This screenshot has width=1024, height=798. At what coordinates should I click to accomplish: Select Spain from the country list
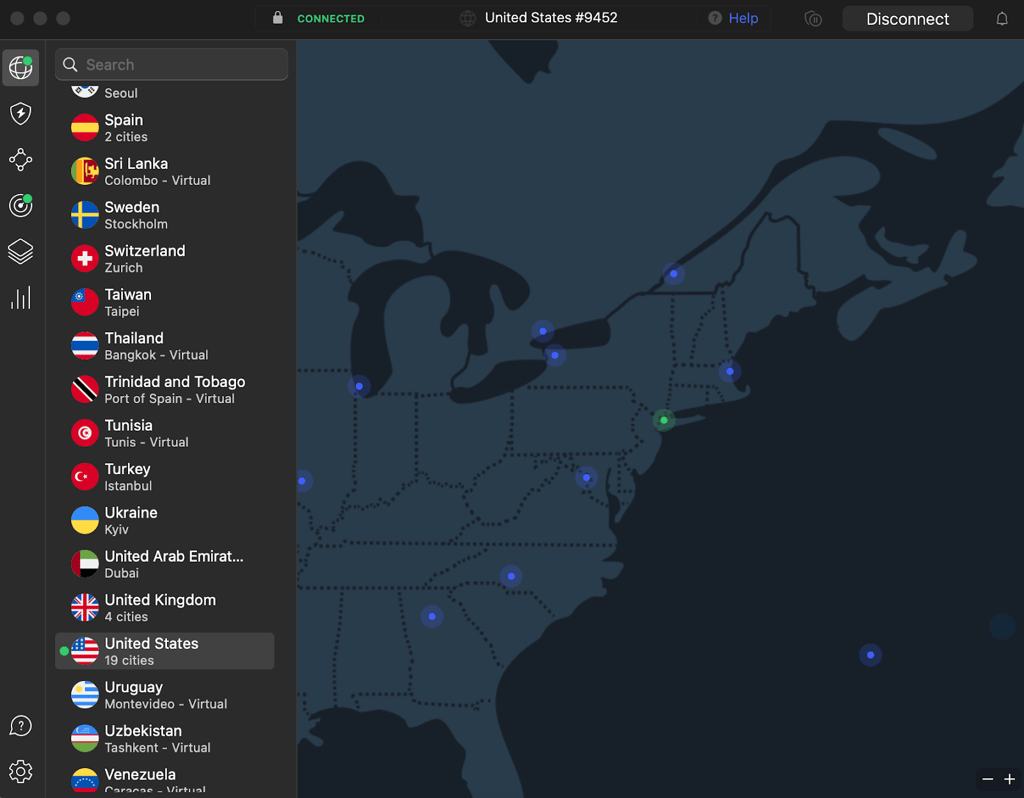pos(165,127)
